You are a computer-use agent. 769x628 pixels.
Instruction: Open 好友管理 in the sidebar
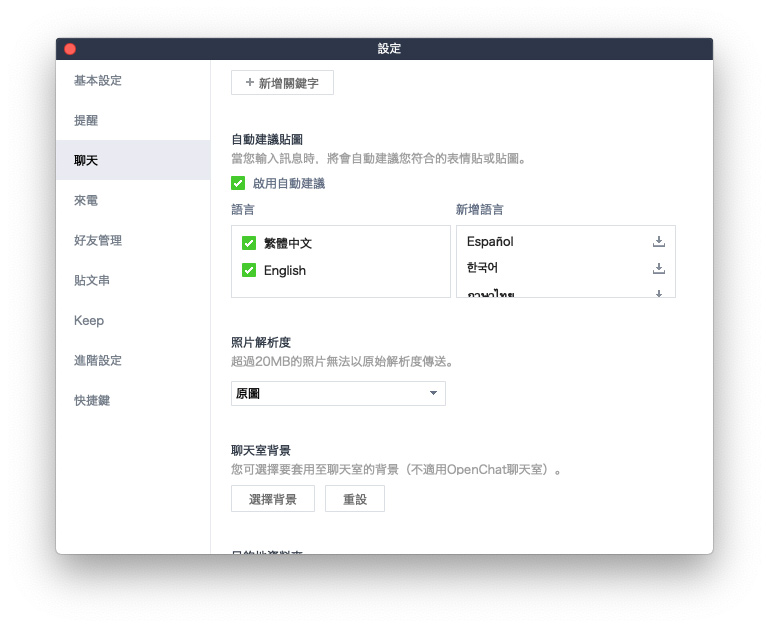click(x=98, y=240)
